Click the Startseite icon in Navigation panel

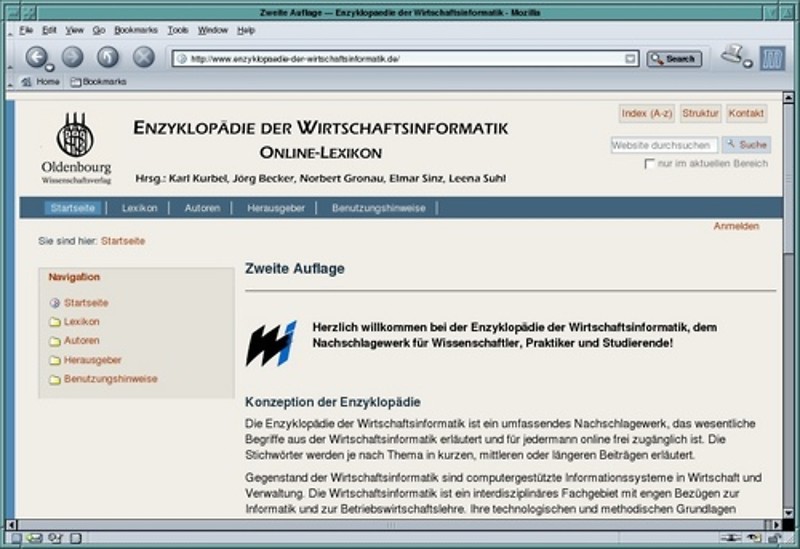pos(55,303)
